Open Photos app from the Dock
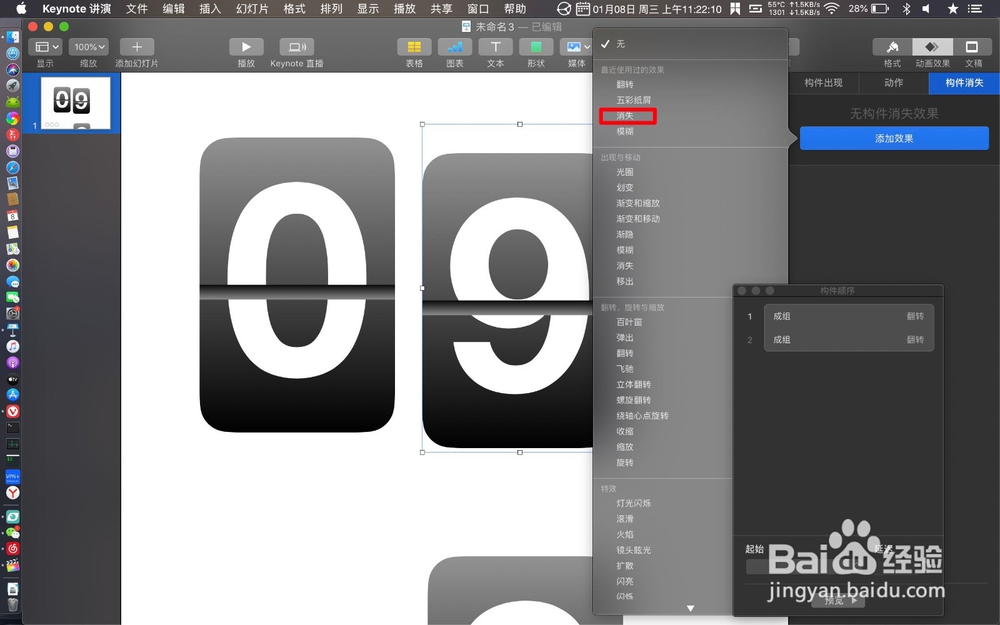The height and width of the screenshot is (625, 1000). tap(13, 265)
